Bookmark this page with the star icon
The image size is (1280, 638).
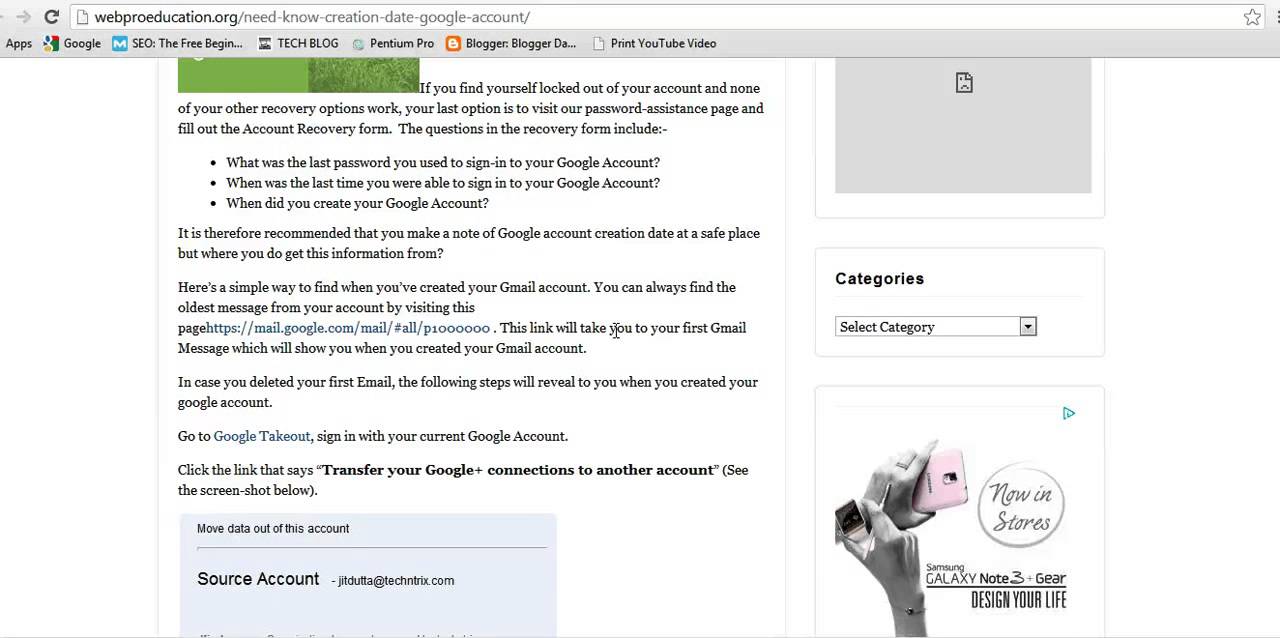(1252, 17)
